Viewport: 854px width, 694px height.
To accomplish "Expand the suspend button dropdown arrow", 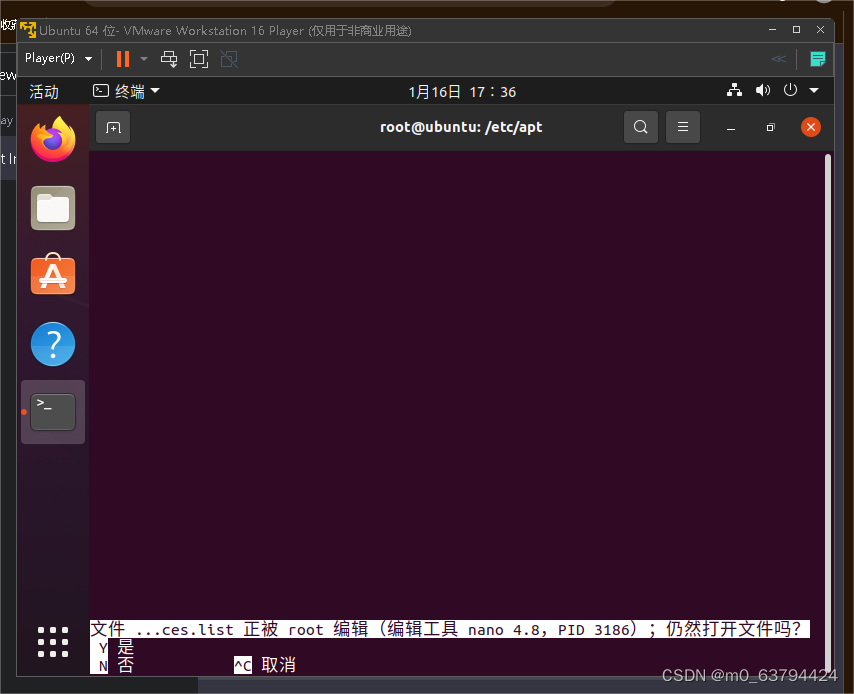I will [x=143, y=59].
